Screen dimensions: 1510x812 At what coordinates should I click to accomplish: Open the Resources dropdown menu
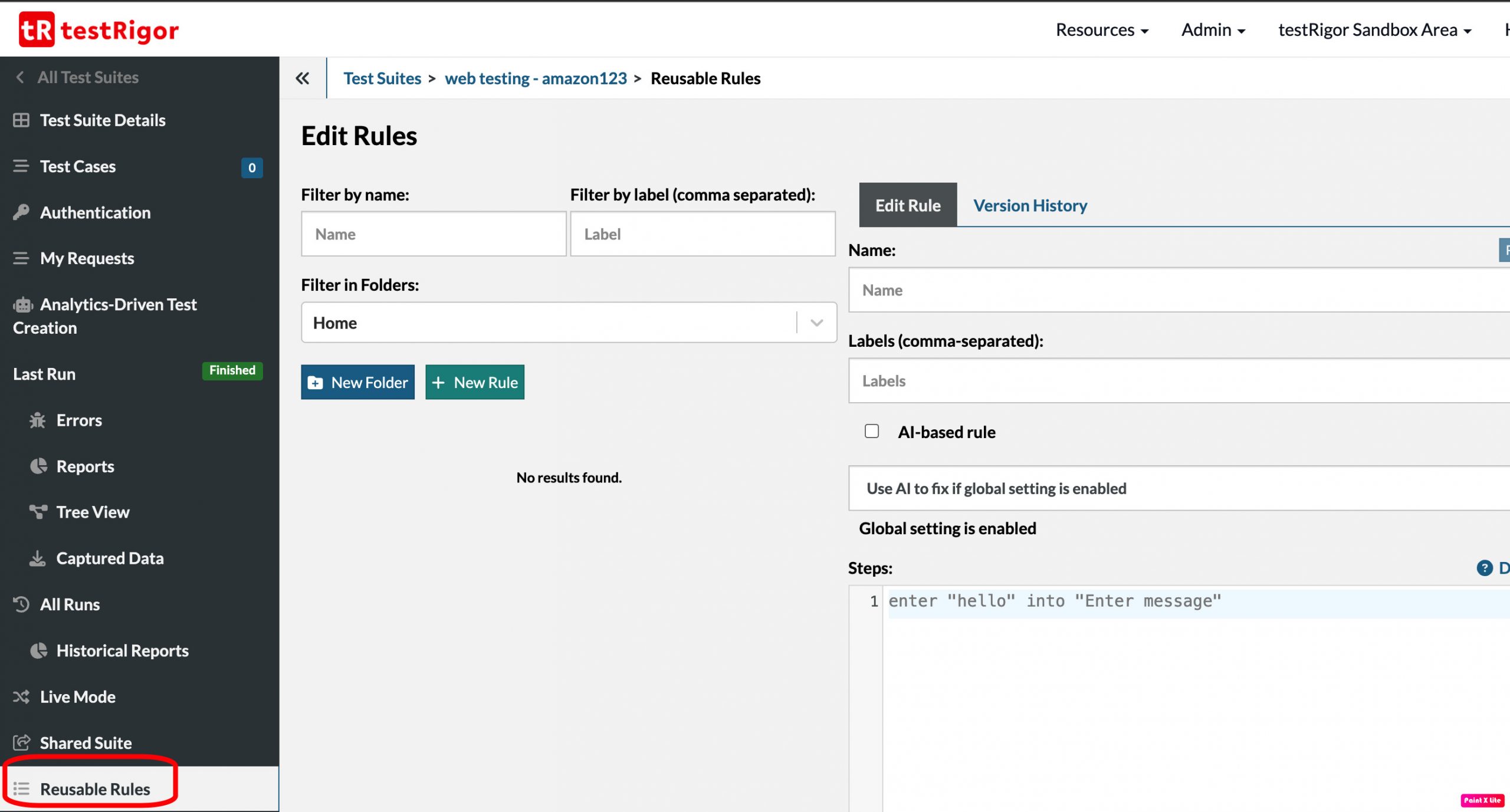click(x=1101, y=29)
